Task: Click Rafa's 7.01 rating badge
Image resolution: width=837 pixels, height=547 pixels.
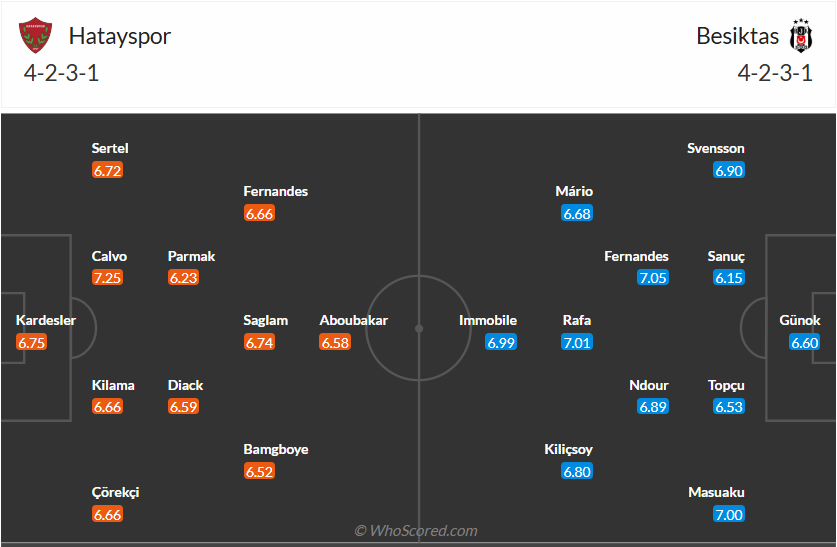Action: coord(578,342)
